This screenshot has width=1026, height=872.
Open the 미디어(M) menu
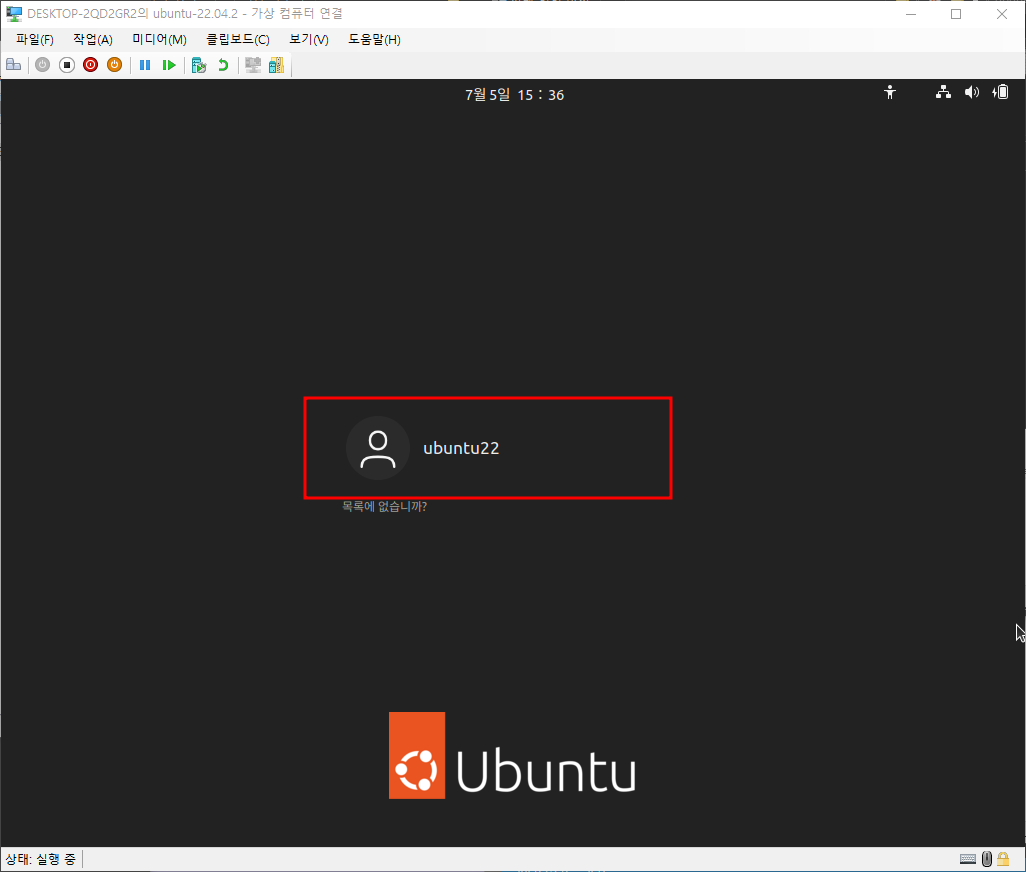point(160,39)
